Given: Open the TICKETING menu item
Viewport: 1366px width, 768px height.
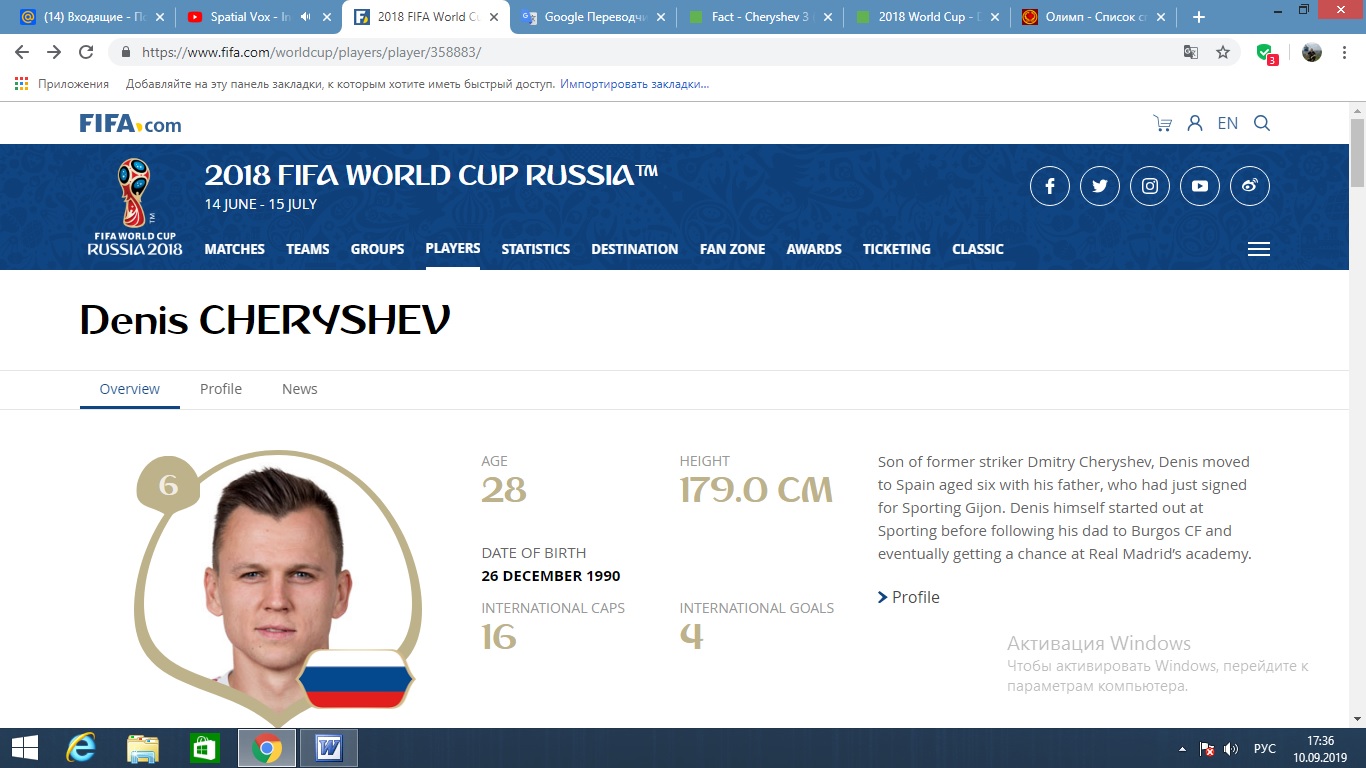Looking at the screenshot, I should pyautogui.click(x=897, y=249).
